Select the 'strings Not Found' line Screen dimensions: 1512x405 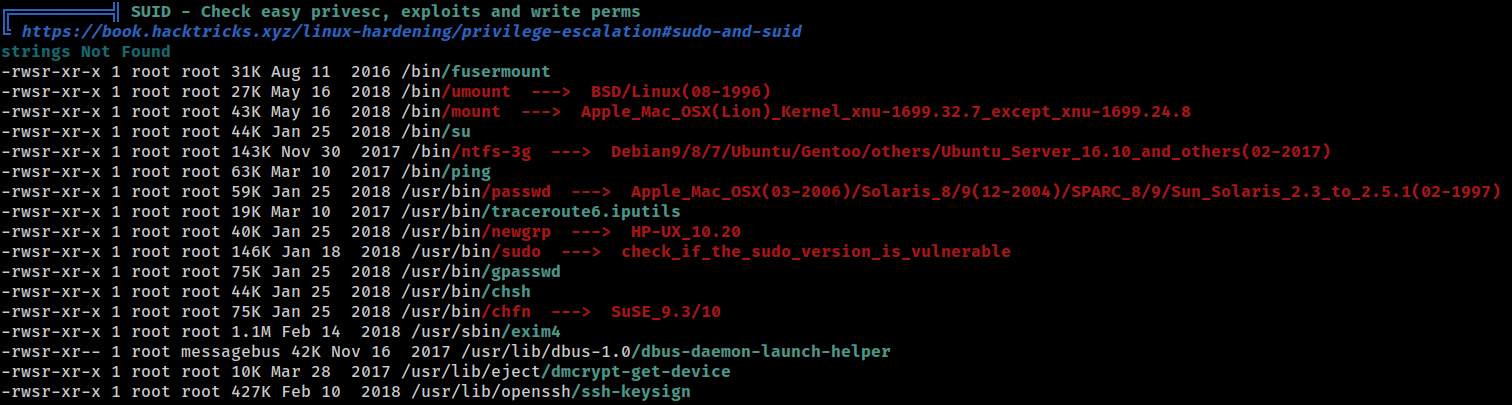(86, 51)
